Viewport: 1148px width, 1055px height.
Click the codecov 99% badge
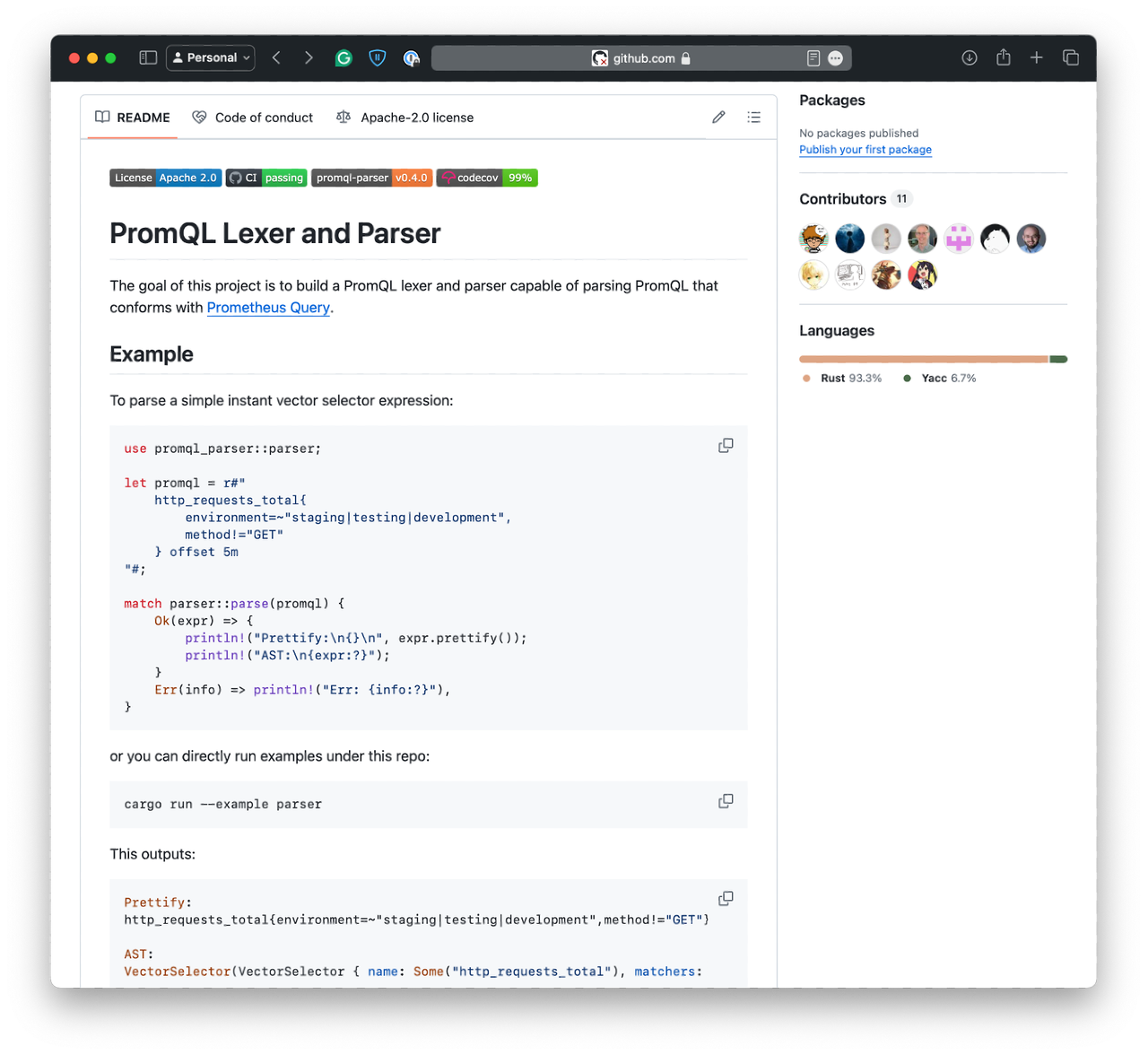[x=487, y=178]
